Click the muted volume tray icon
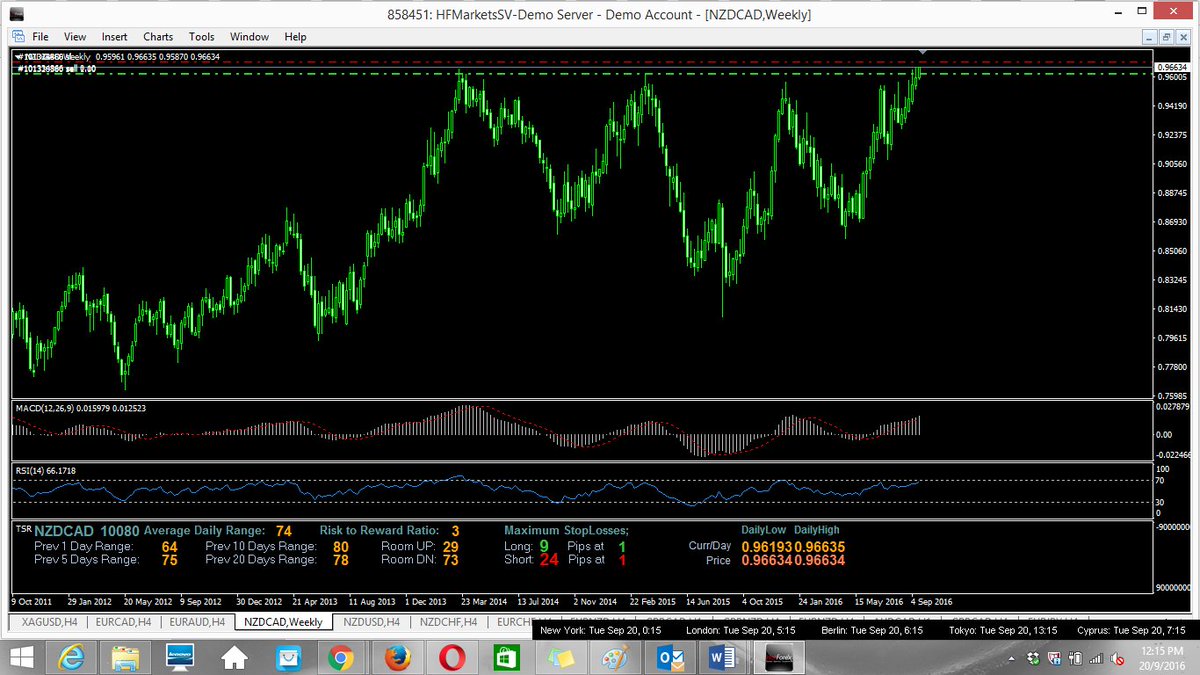Image resolution: width=1200 pixels, height=675 pixels. tap(1119, 658)
